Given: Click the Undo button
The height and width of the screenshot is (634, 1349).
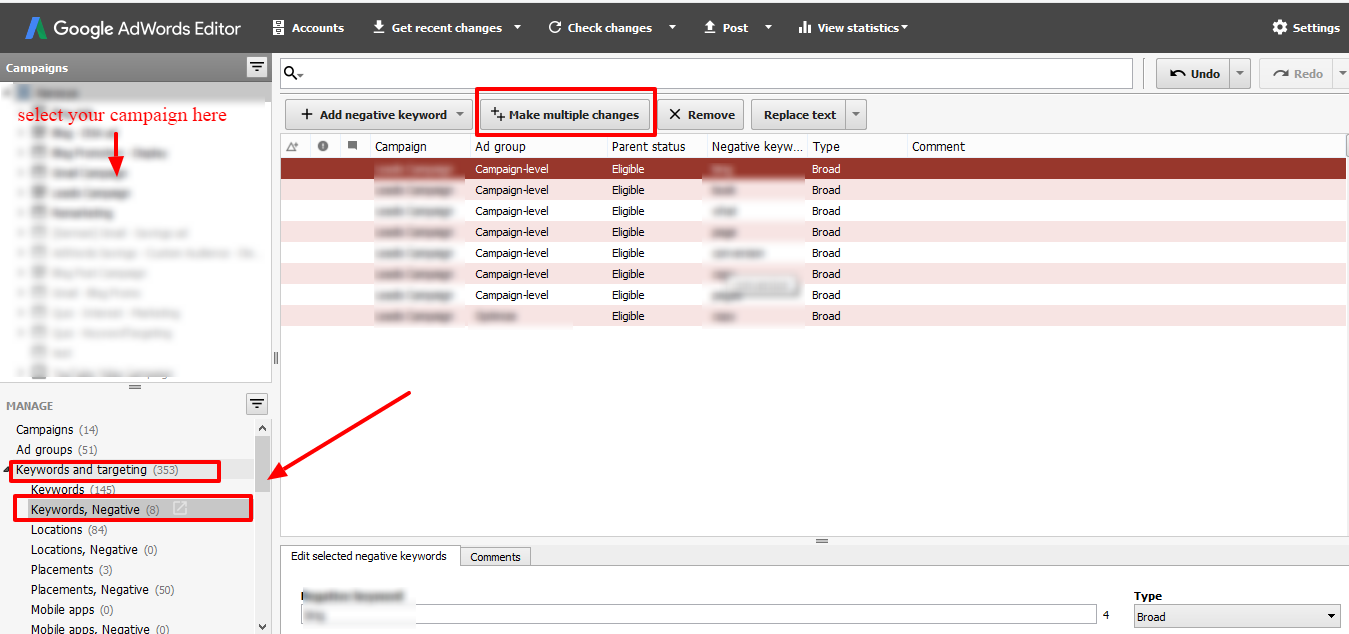Looking at the screenshot, I should pos(1192,74).
